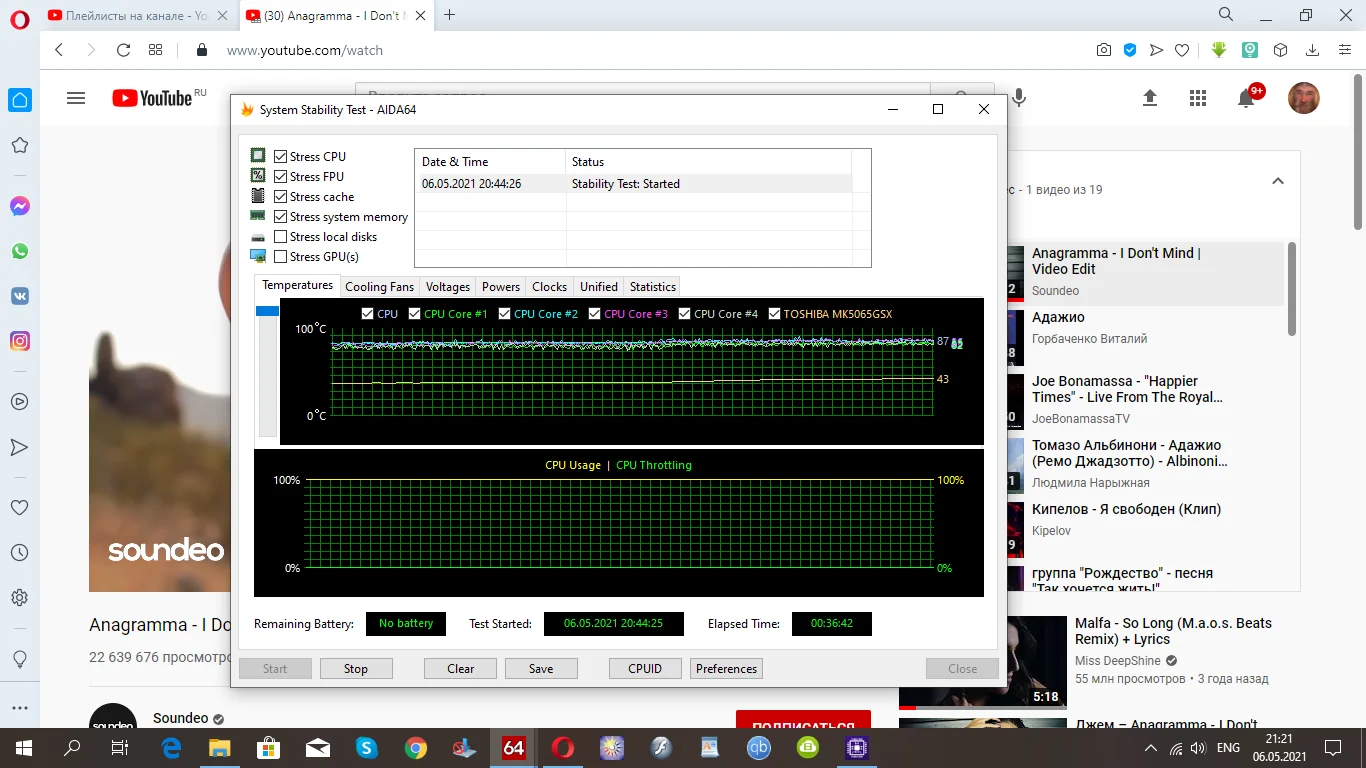Open the blue shield ad blocker icon
Image resolution: width=1366 pixels, height=768 pixels.
[x=1130, y=50]
